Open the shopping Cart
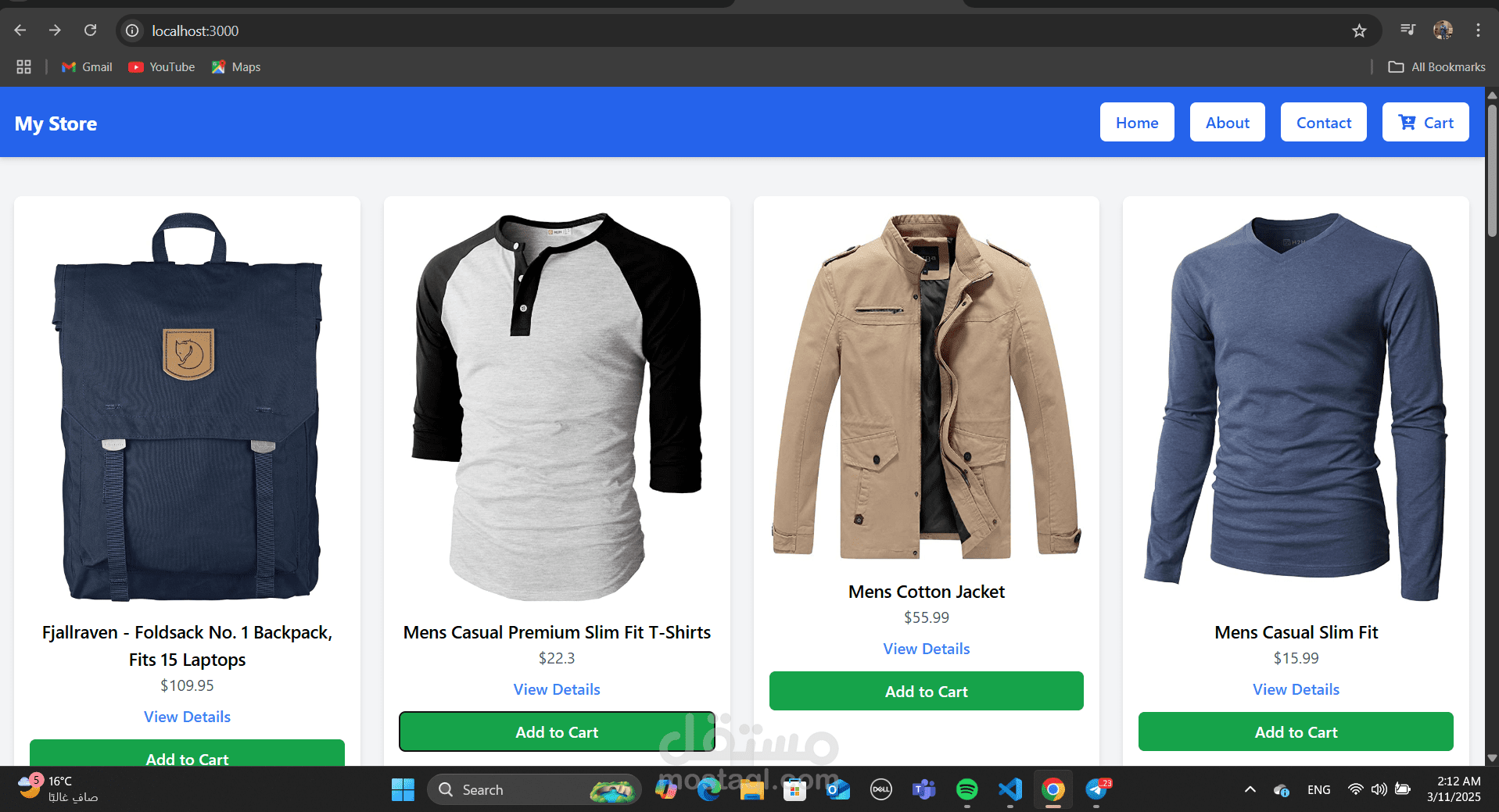Viewport: 1499px width, 812px height. (x=1425, y=122)
